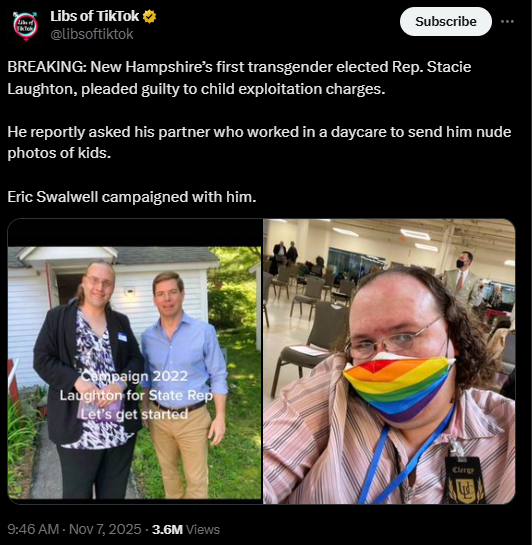Click the Nov 7, 2025 date
Image resolution: width=532 pixels, height=545 pixels.
105,529
